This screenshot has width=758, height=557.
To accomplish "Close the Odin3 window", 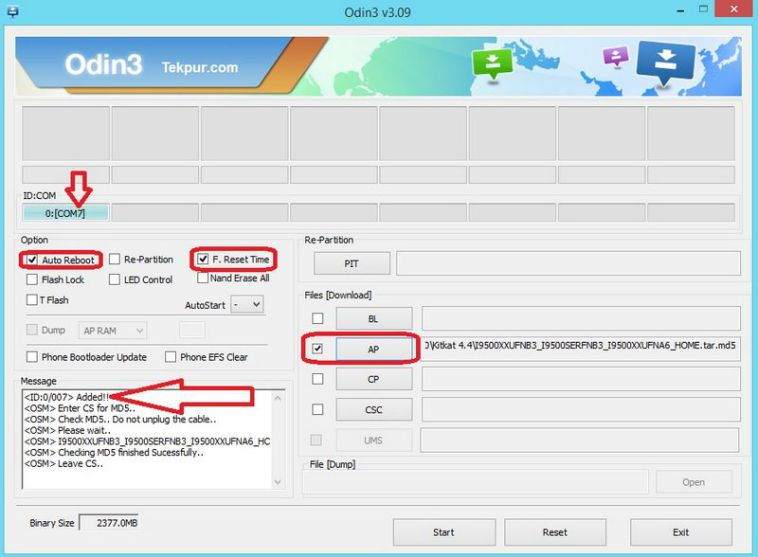I will [x=733, y=9].
